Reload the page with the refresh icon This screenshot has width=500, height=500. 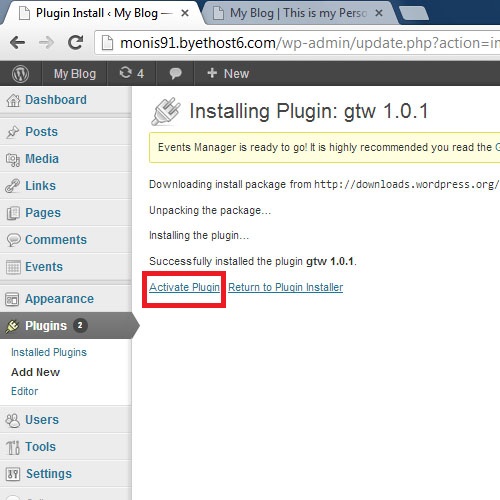[x=75, y=42]
